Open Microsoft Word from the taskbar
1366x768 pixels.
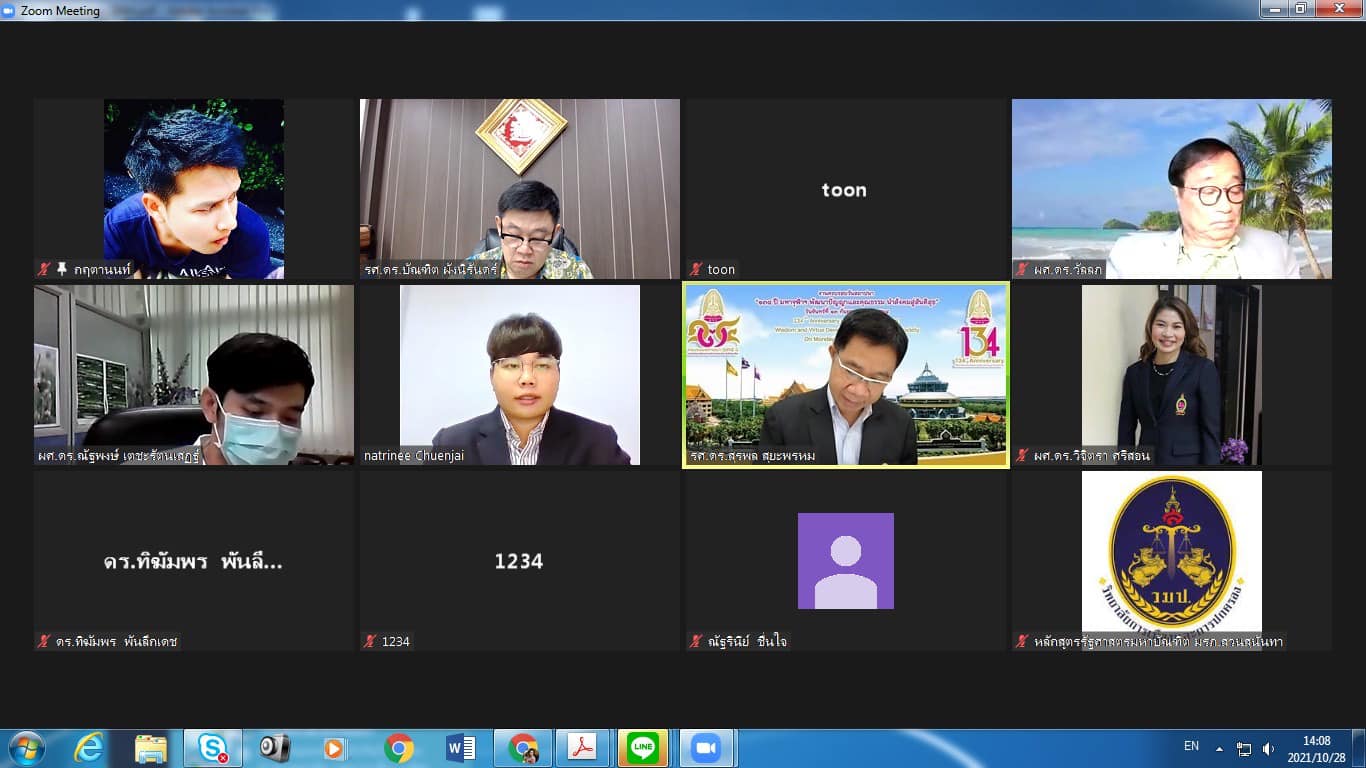pyautogui.click(x=460, y=748)
